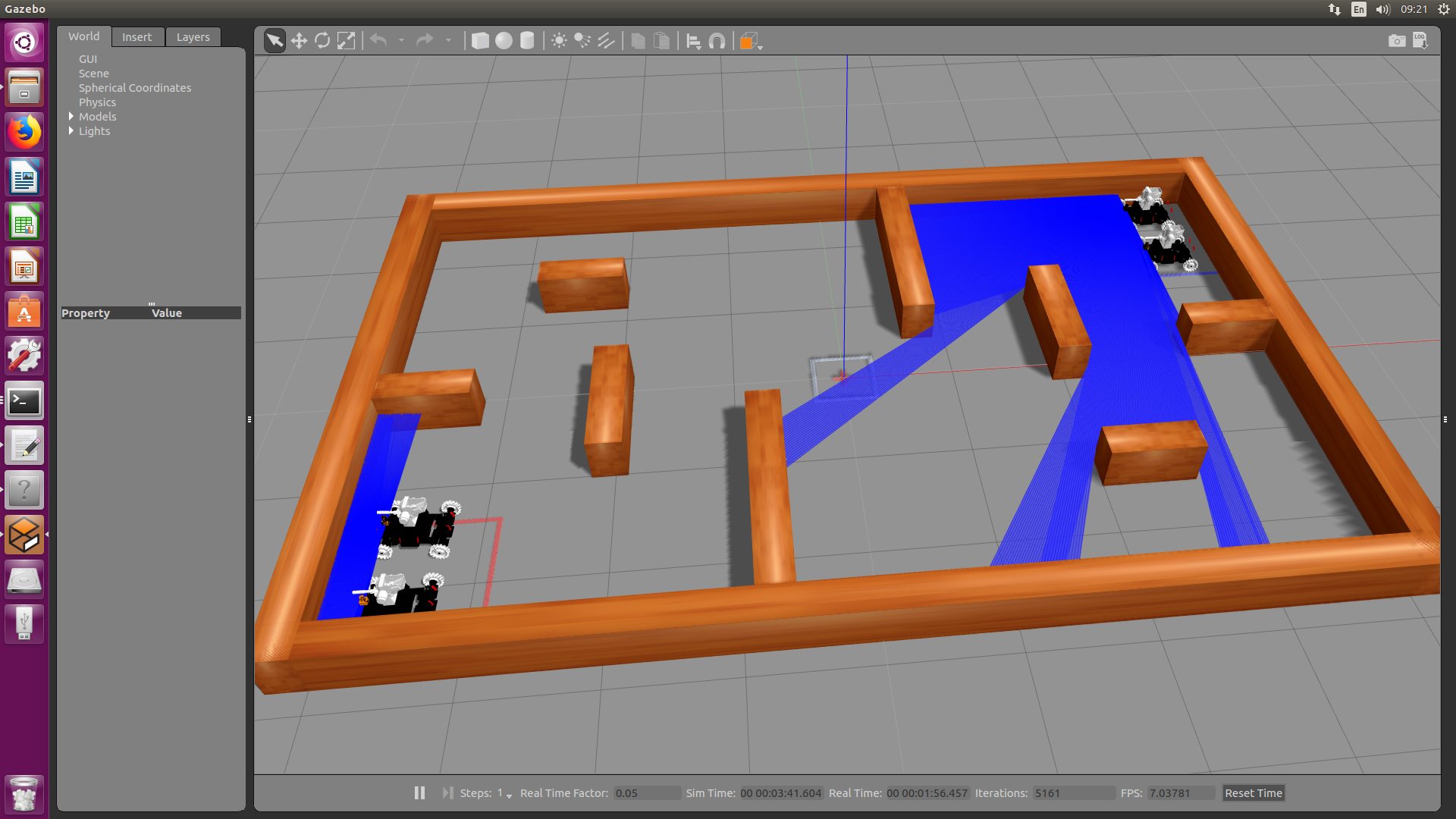Click the Sim Time value field

click(781, 793)
